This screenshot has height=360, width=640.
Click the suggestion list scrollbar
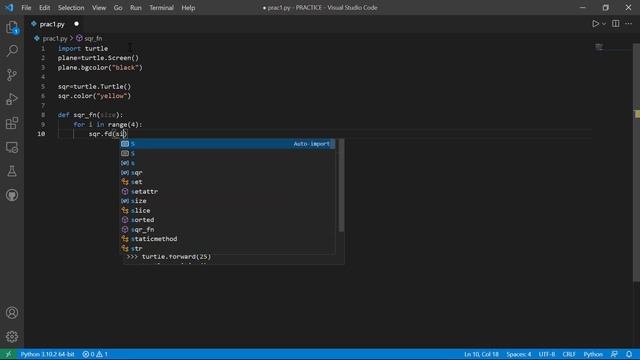341,186
